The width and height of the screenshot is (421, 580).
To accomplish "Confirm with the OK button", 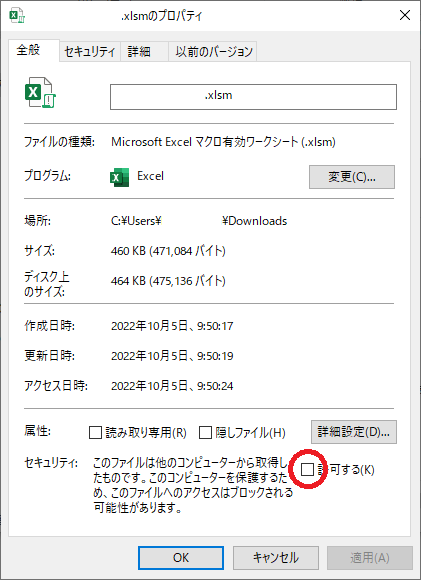I will (x=181, y=558).
